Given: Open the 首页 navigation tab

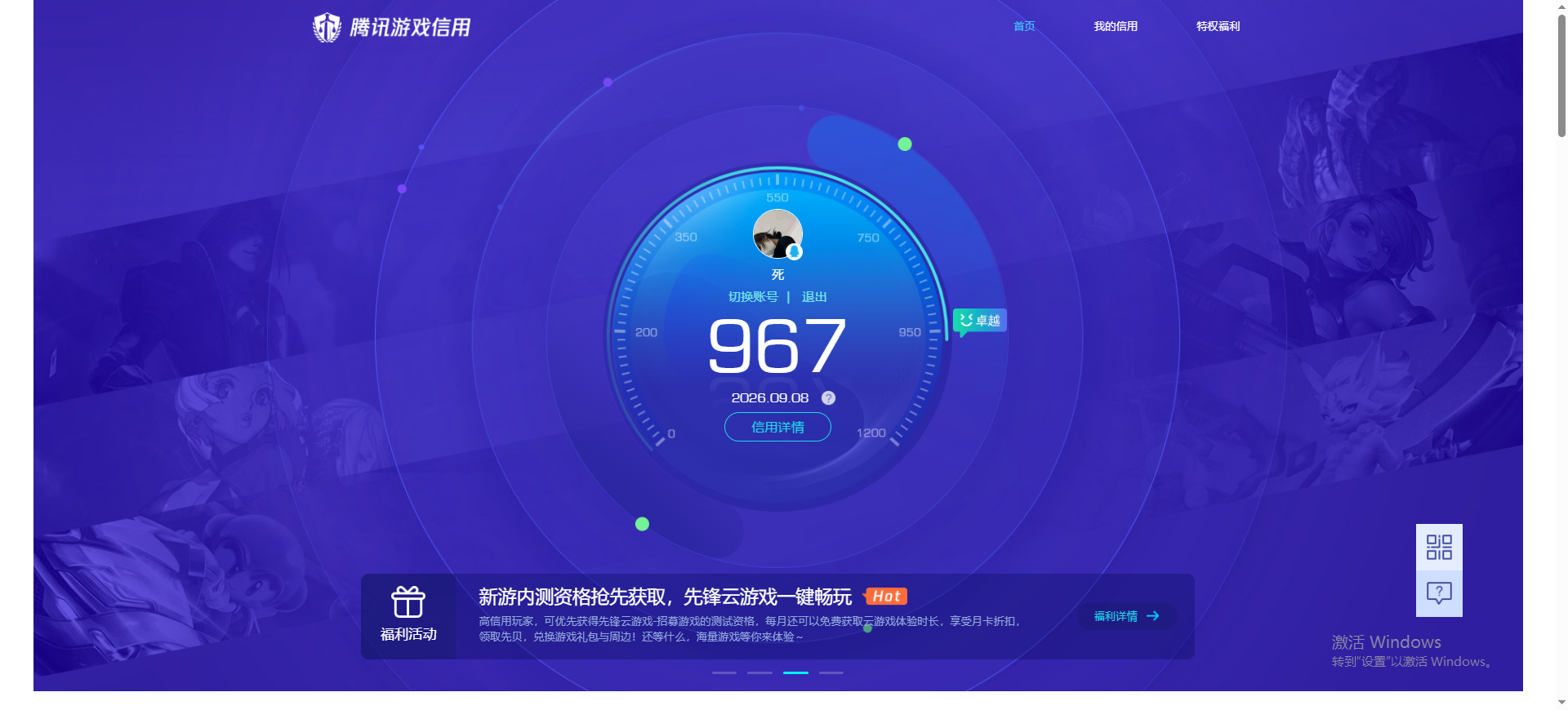Looking at the screenshot, I should [1024, 26].
